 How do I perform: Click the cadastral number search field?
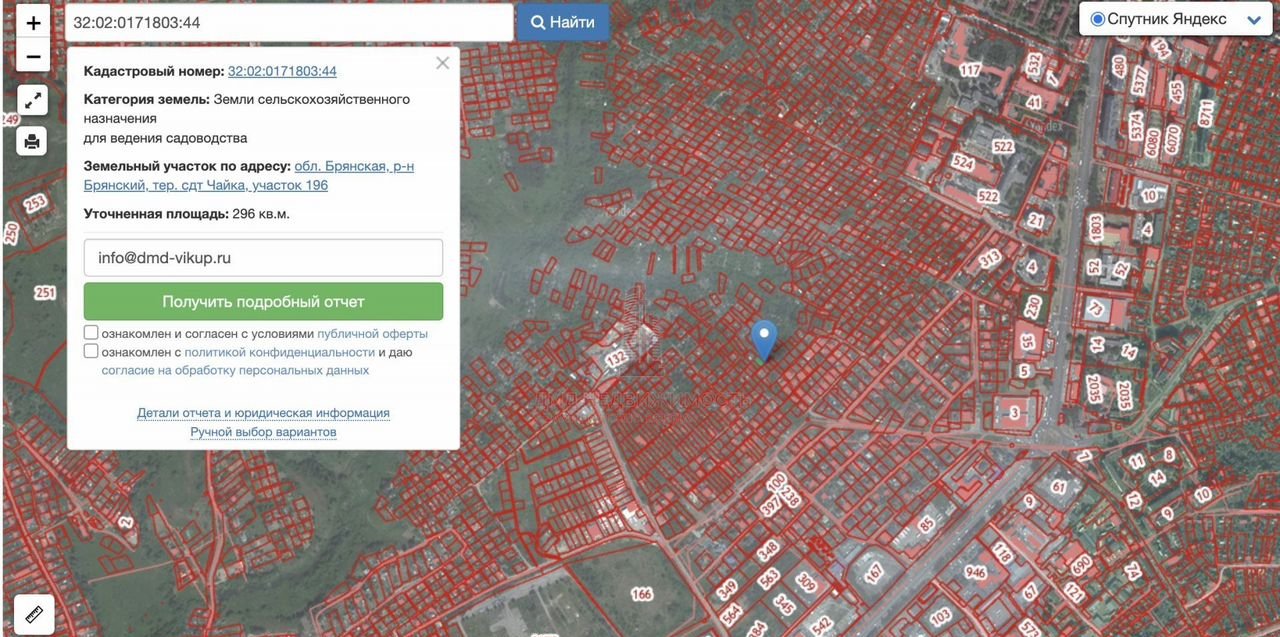click(288, 22)
